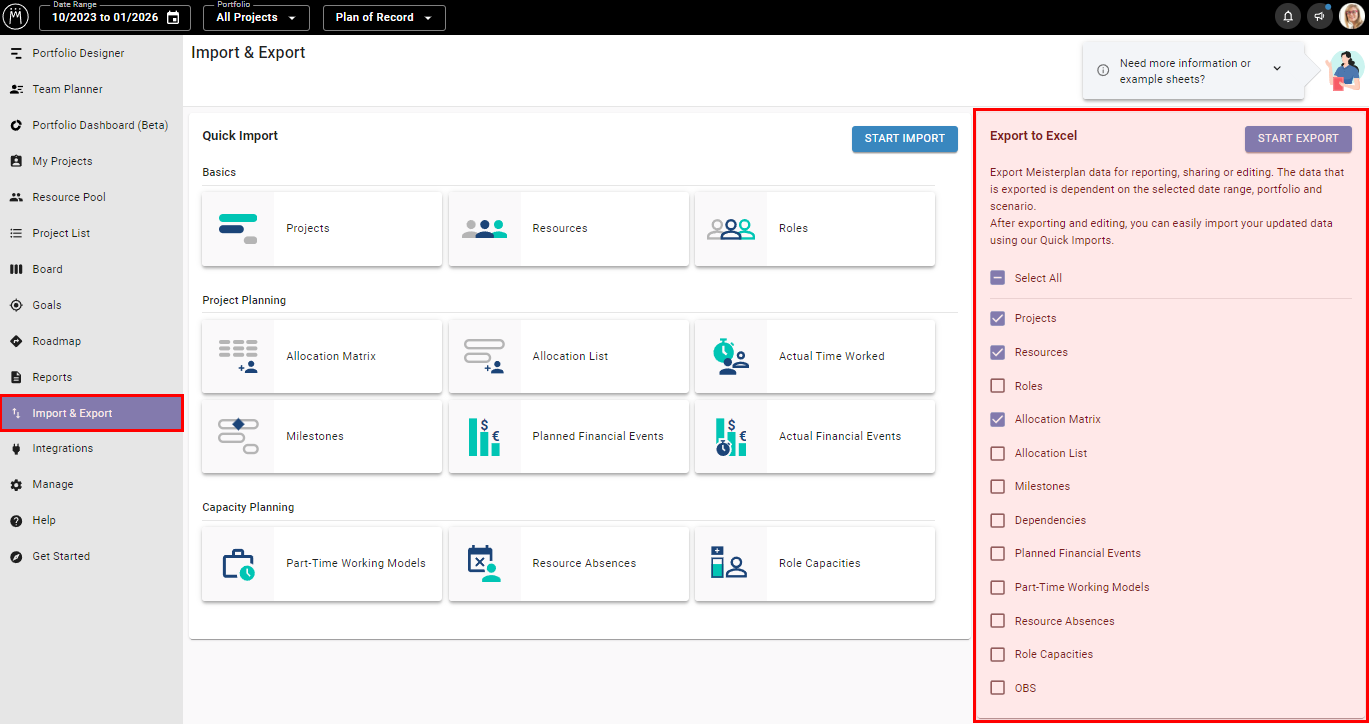The height and width of the screenshot is (724, 1369).
Task: Open the All Projects portfolio dropdown
Action: click(256, 18)
